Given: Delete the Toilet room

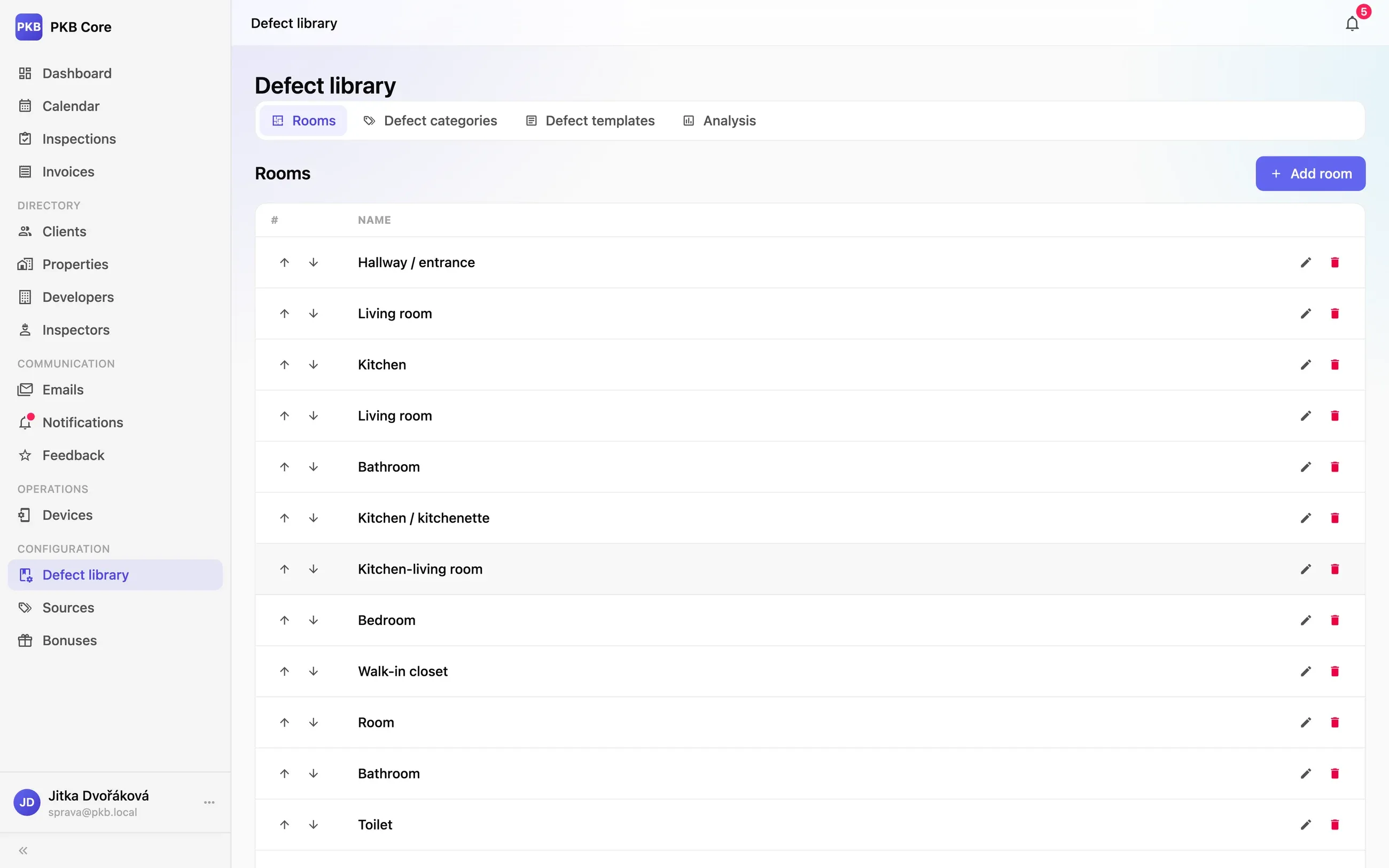Looking at the screenshot, I should coord(1335,824).
